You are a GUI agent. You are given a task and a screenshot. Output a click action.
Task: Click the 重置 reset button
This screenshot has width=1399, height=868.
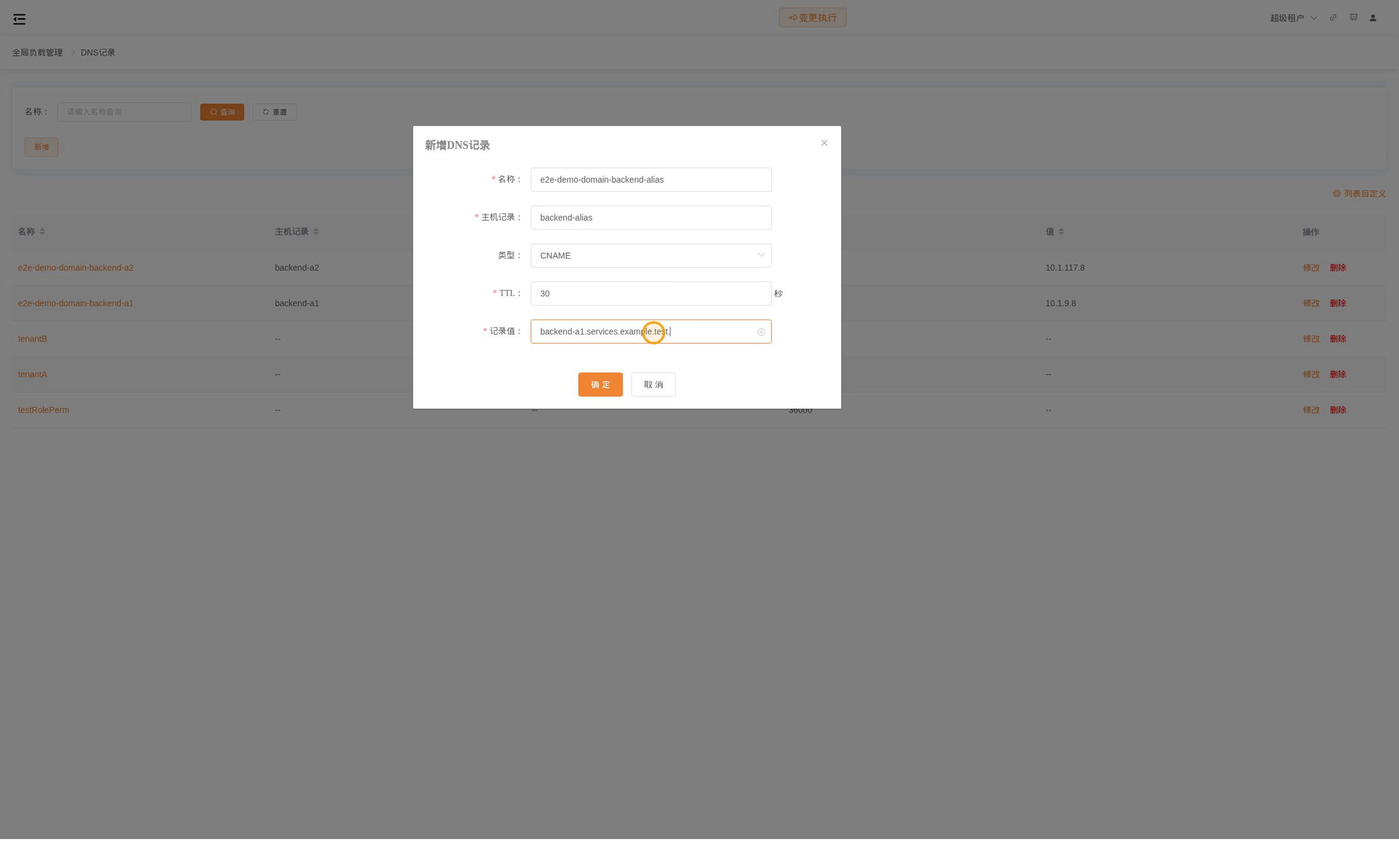click(x=275, y=112)
